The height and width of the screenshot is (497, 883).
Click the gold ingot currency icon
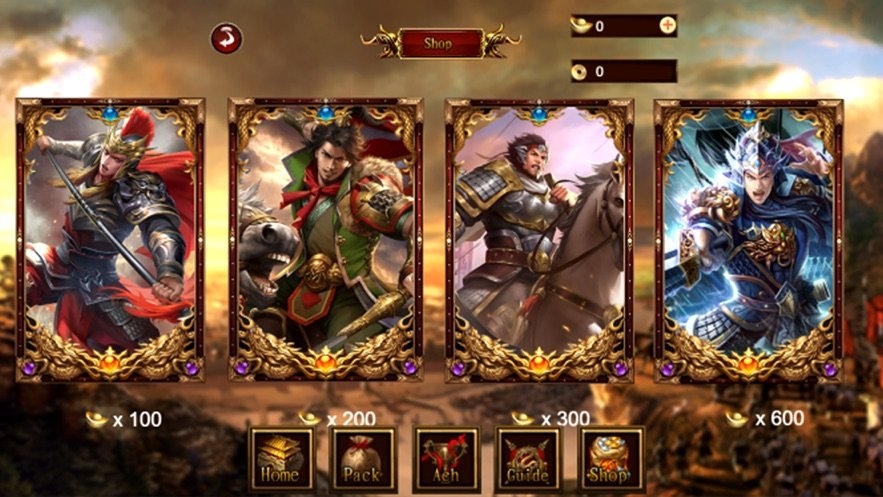coord(581,25)
